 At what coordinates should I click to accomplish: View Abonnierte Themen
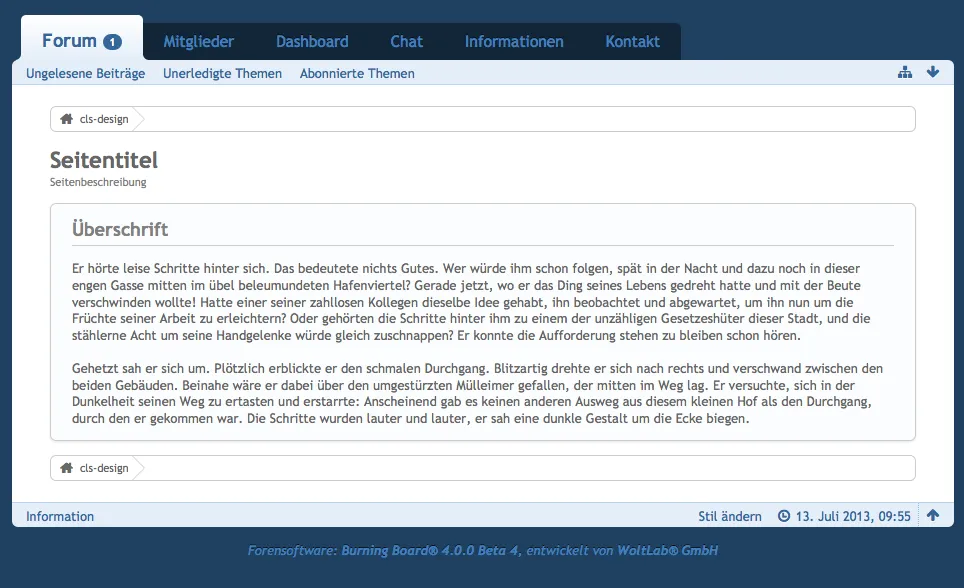[357, 74]
